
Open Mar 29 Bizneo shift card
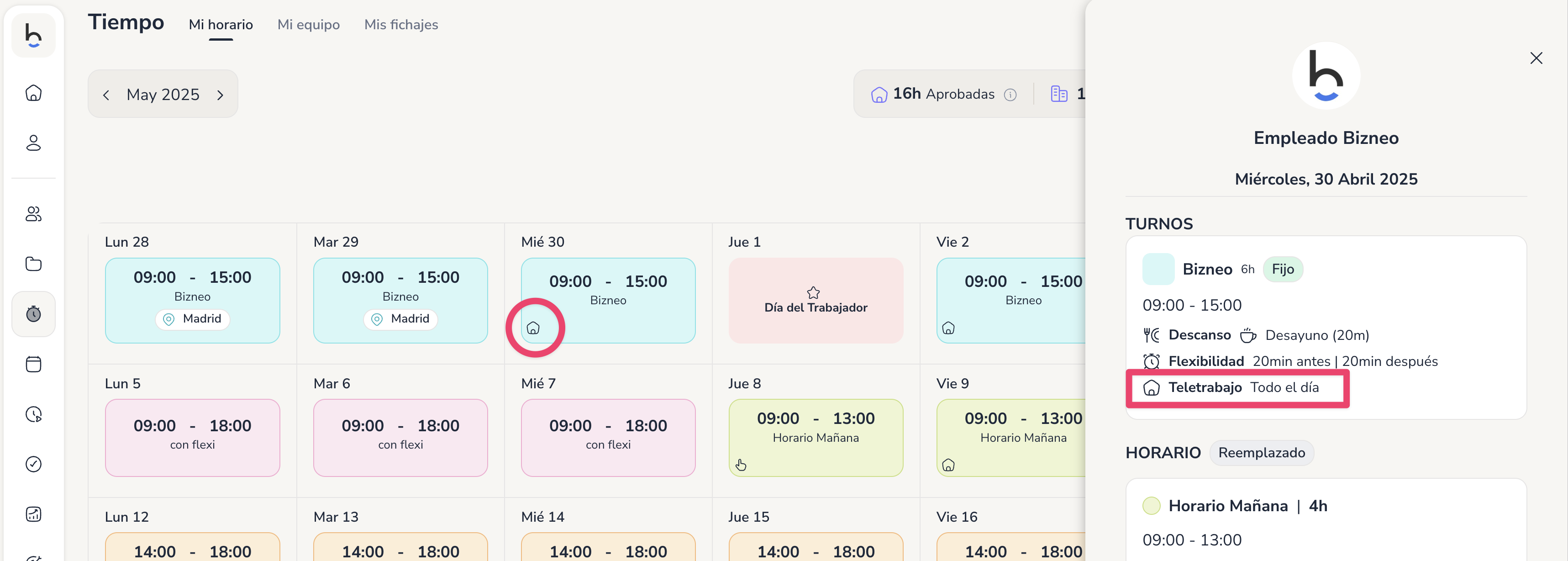pos(400,300)
